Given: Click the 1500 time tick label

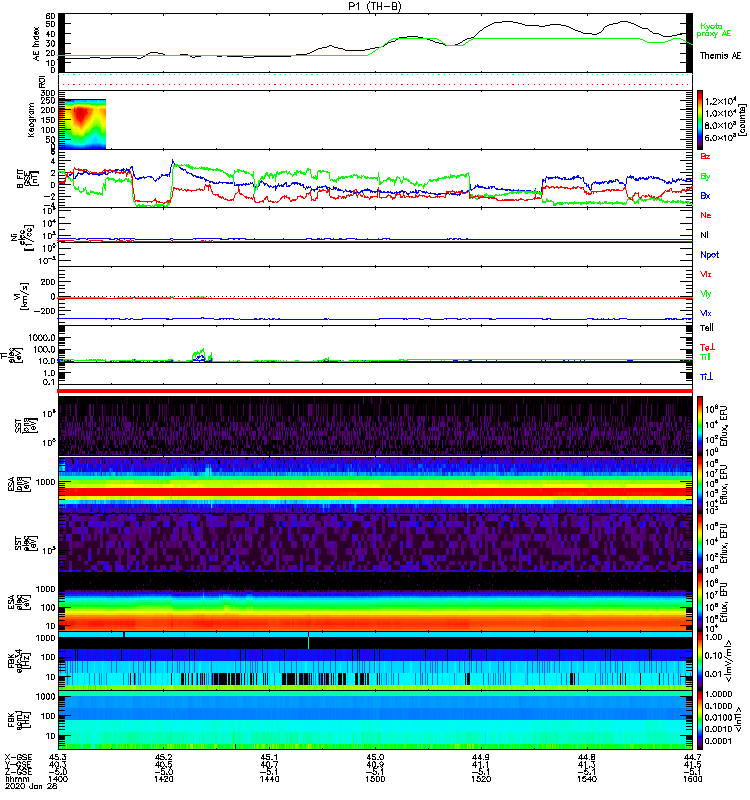Looking at the screenshot, I should click(x=375, y=778).
